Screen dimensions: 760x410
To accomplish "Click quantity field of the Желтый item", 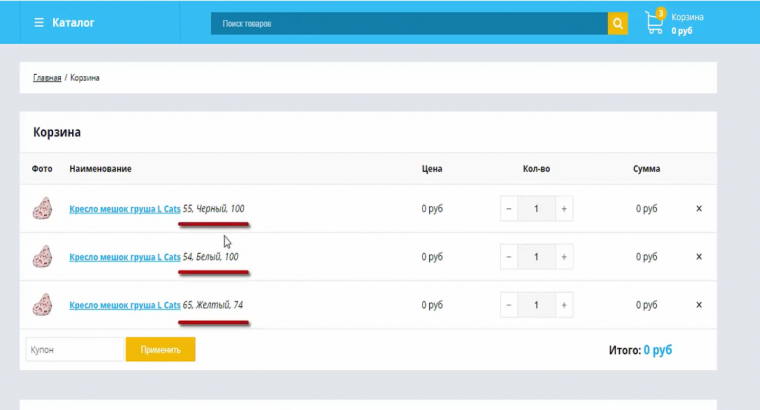I will [536, 305].
